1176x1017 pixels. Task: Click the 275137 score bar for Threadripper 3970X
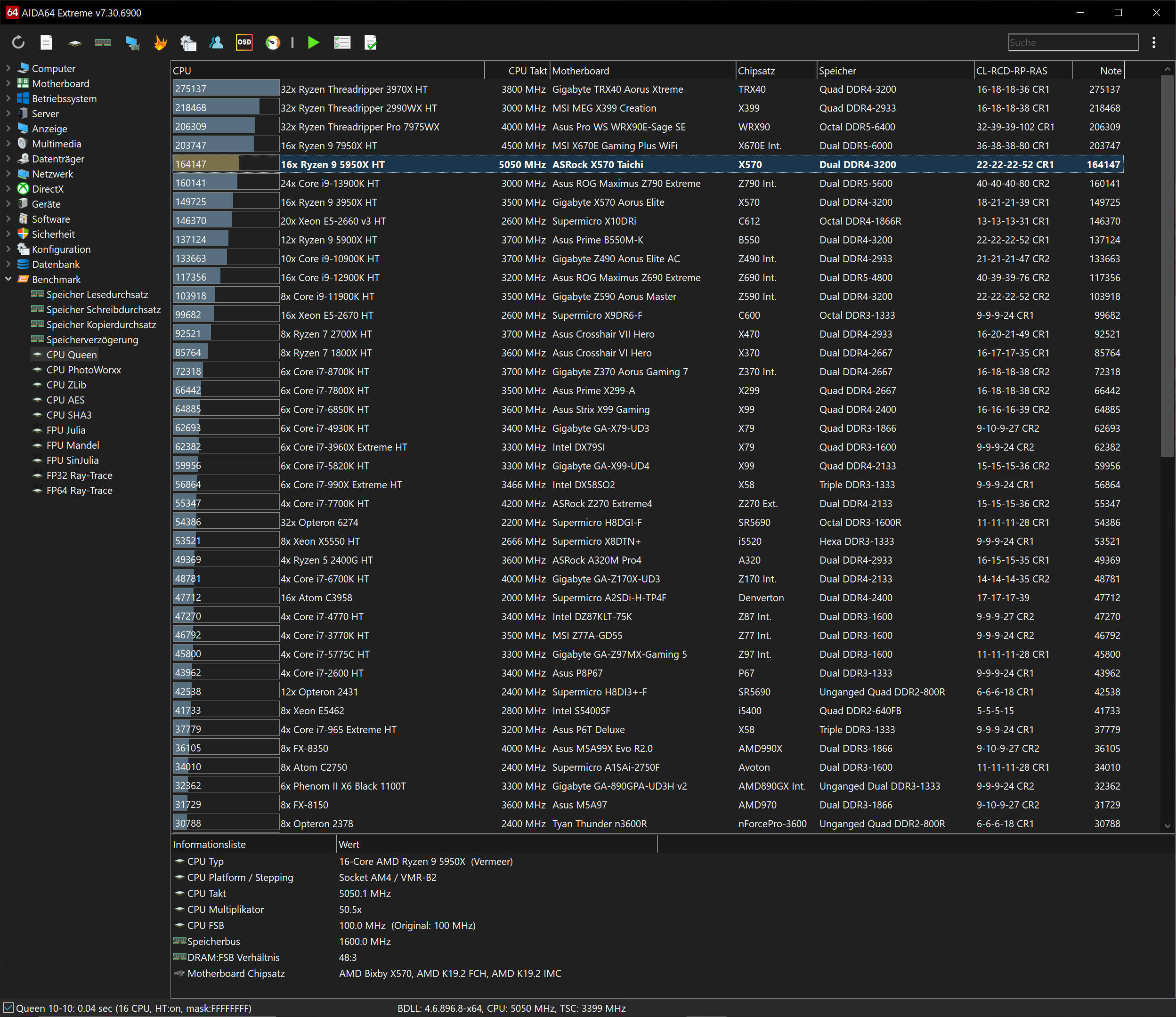[226, 89]
